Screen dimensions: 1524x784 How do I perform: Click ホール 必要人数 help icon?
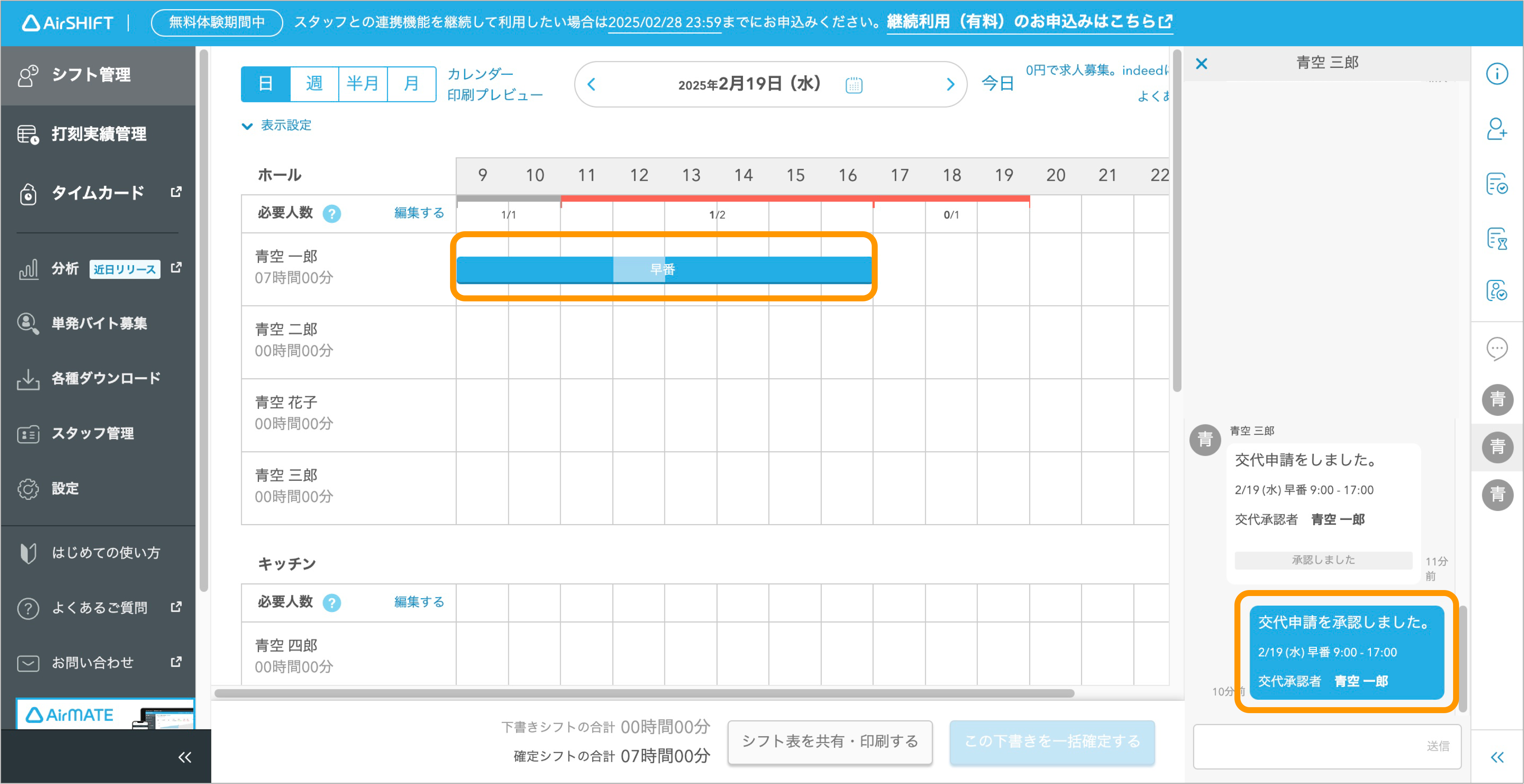click(332, 213)
